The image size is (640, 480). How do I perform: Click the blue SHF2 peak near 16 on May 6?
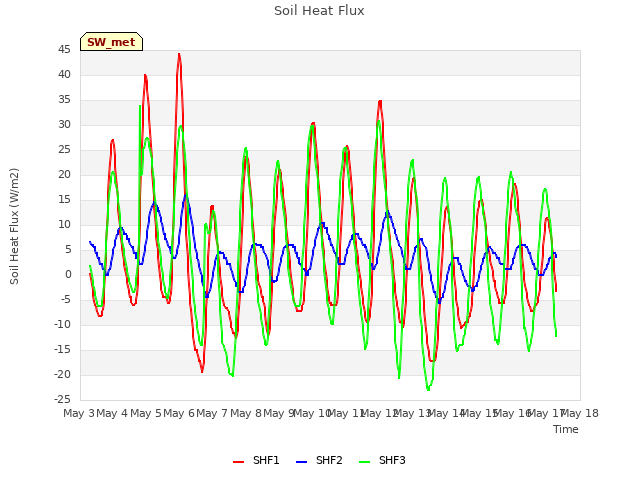(186, 196)
